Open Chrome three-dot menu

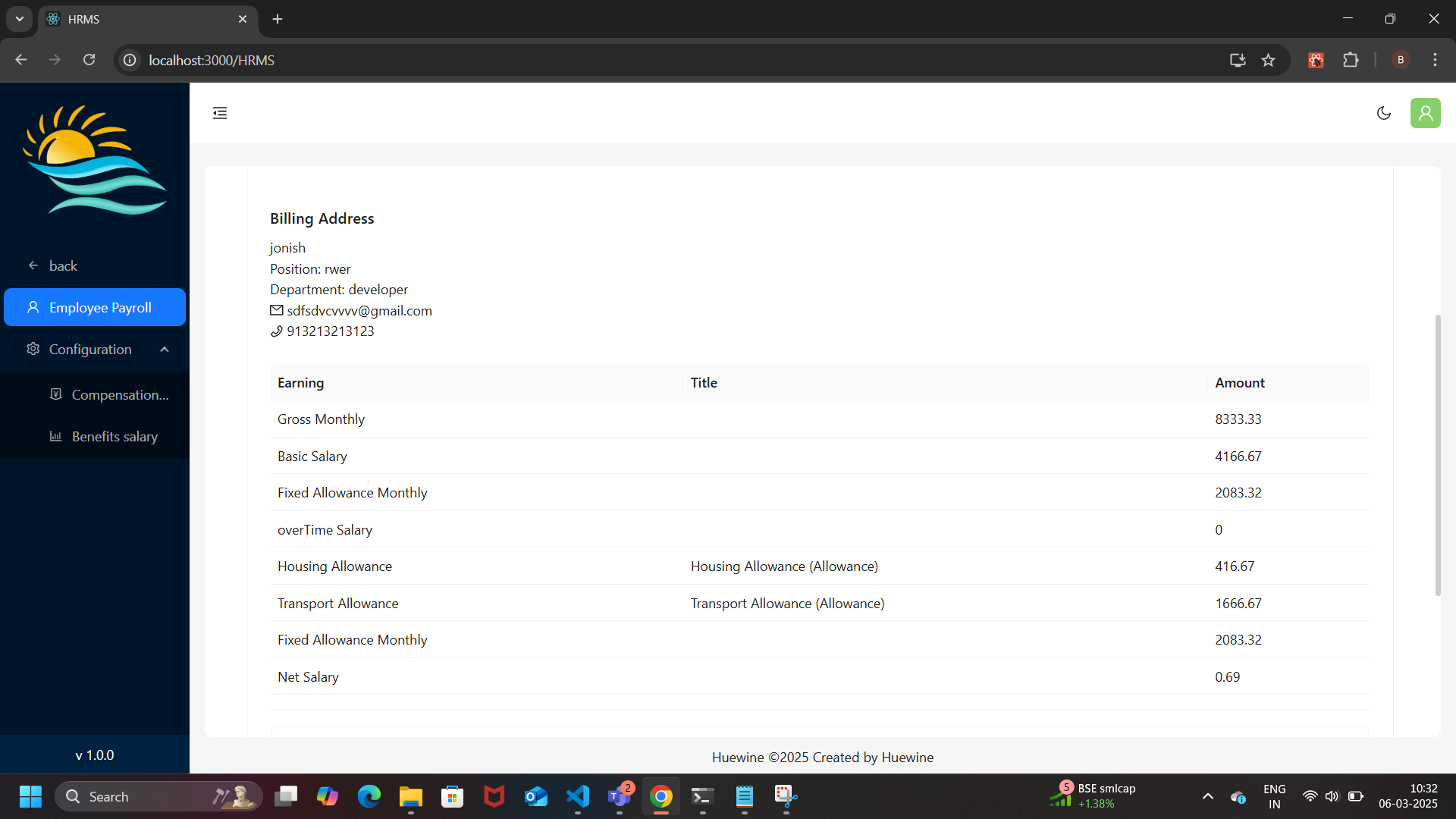[1435, 60]
